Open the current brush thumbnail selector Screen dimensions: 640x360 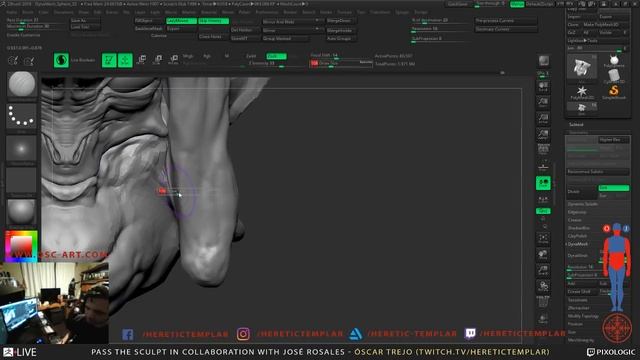tap(22, 84)
